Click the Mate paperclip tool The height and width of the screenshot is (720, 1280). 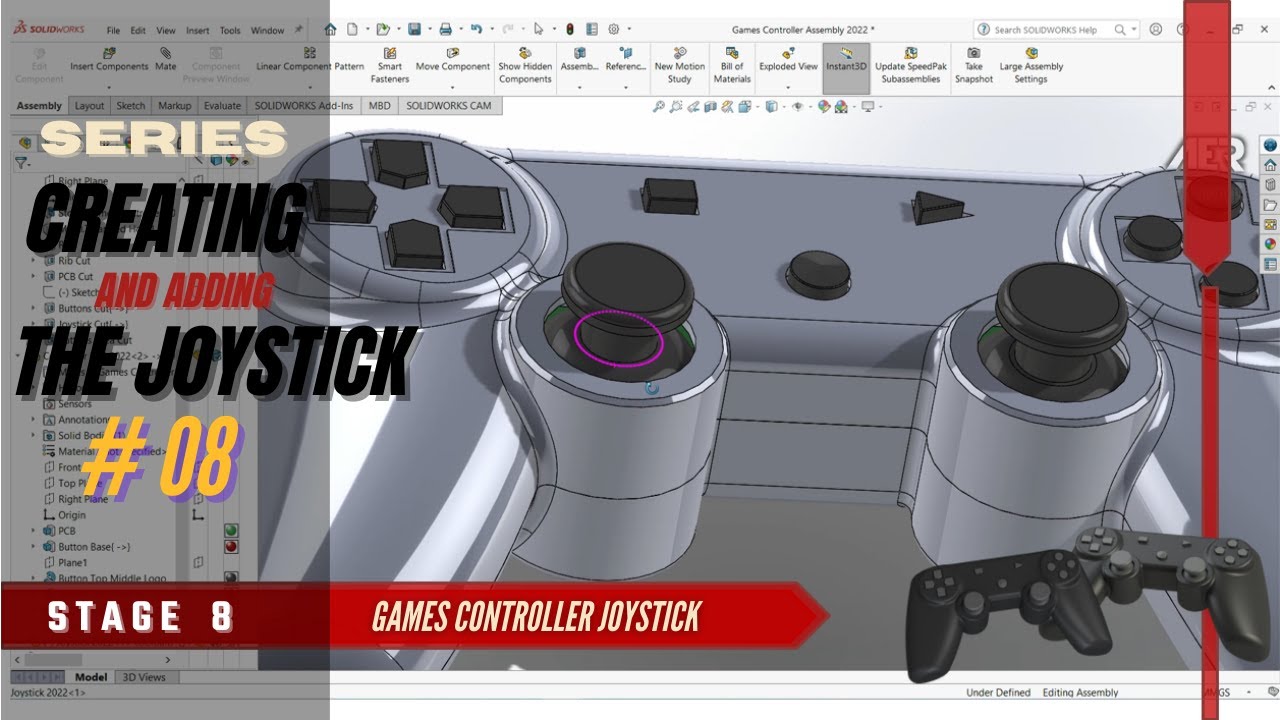pos(166,60)
